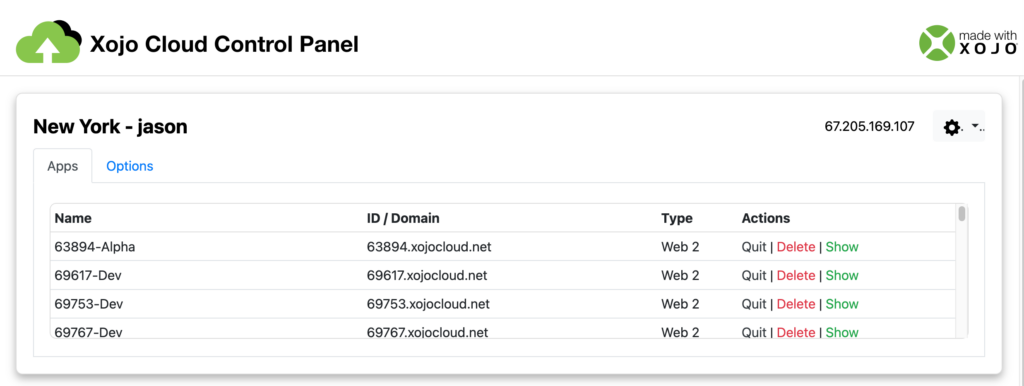Click the Web 2 type of 69617-Dev
Screen dimensions: 1024x386
[x=680, y=276]
